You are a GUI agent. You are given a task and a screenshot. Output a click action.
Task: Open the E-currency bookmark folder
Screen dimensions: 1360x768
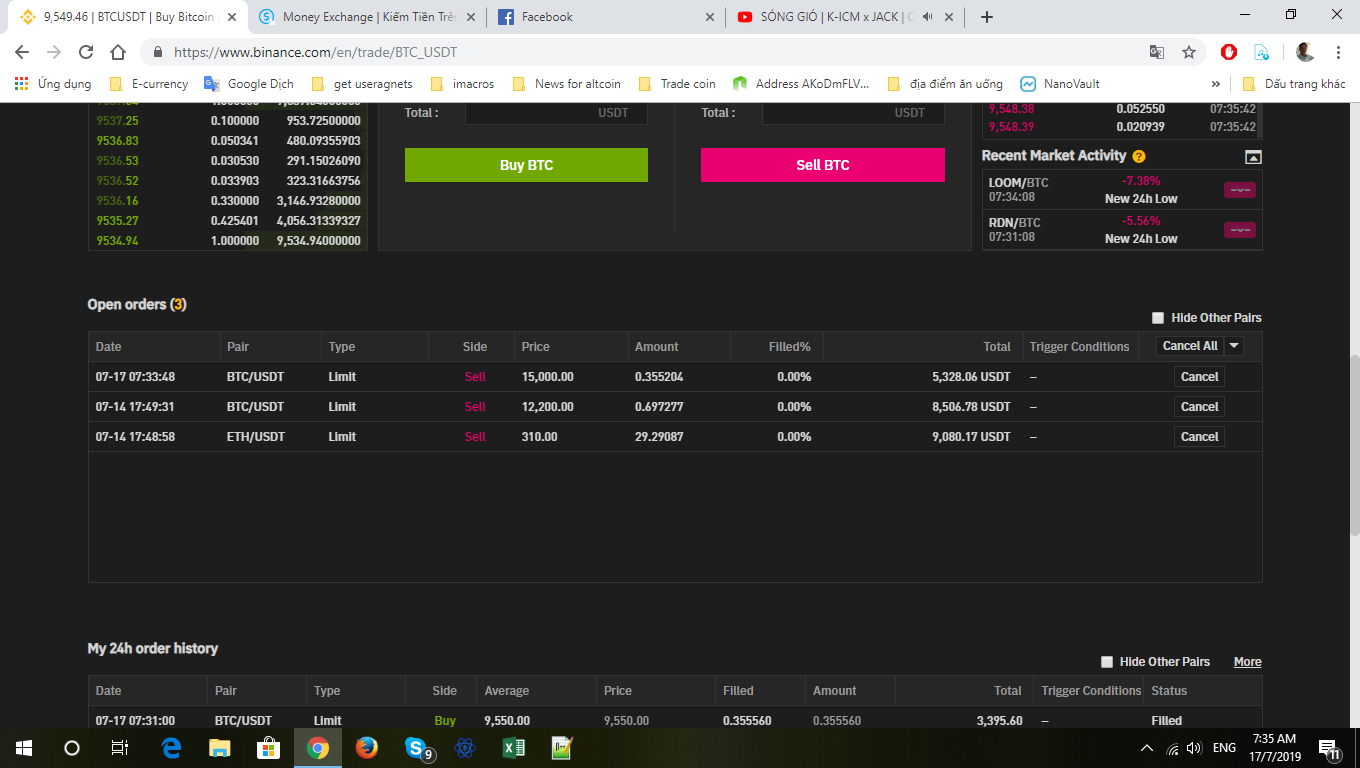[x=149, y=84]
